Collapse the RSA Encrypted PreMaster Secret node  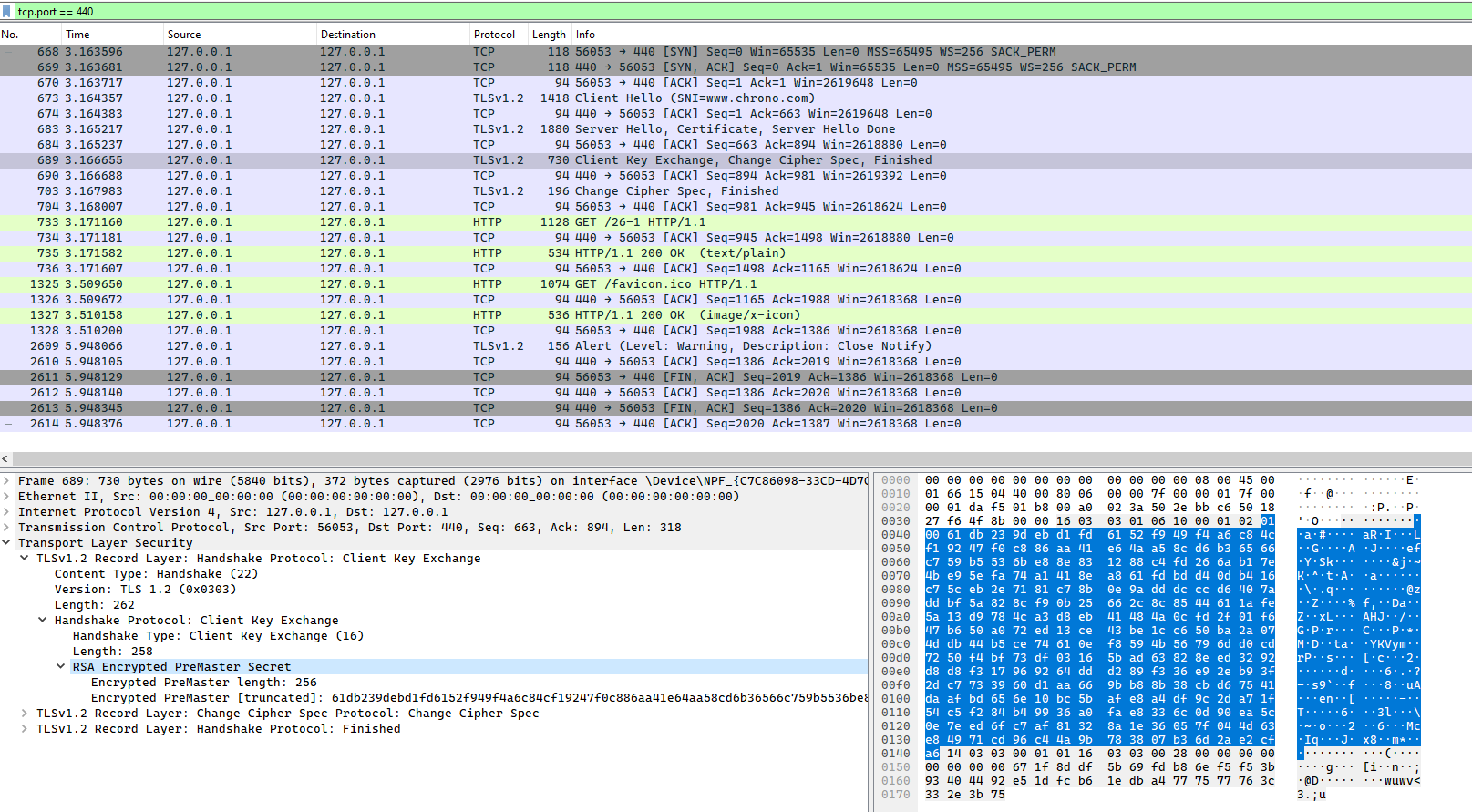coord(61,667)
